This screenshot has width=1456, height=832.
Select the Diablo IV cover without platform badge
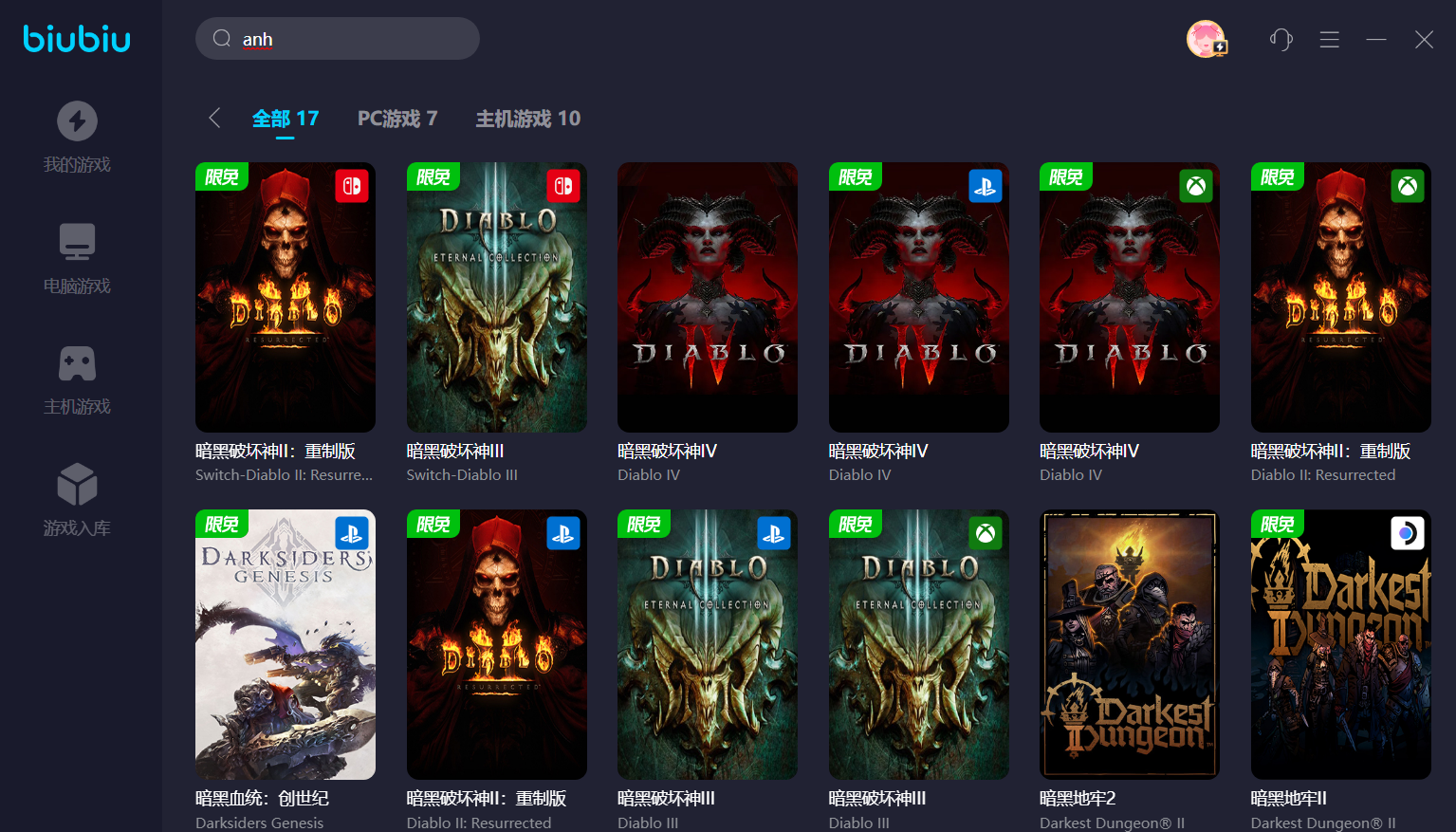coord(707,297)
